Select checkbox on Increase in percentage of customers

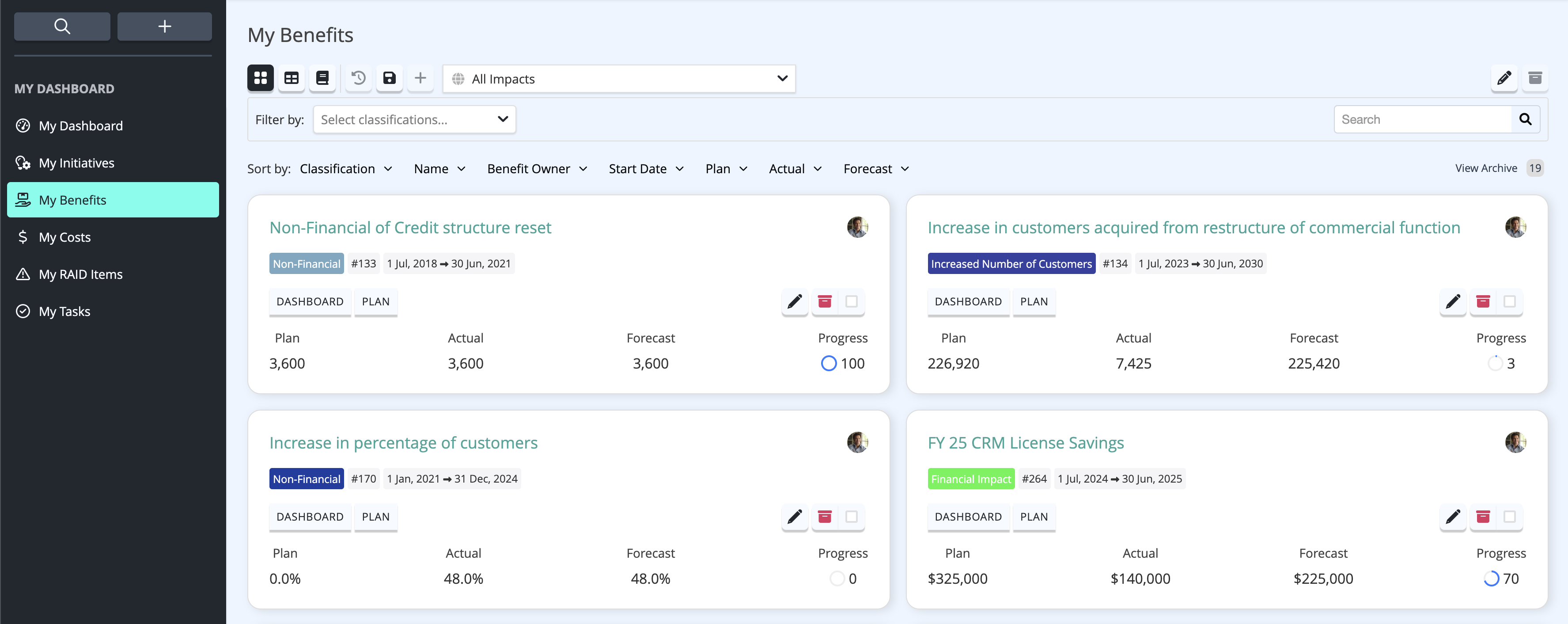(x=852, y=517)
